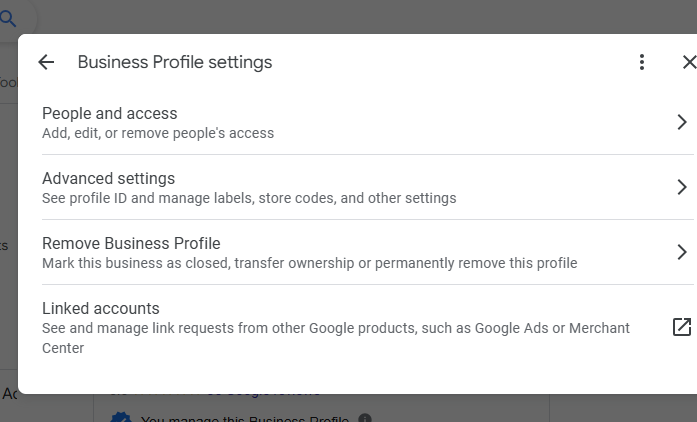
Task: Select the Advanced settings menu item
Action: click(x=108, y=179)
